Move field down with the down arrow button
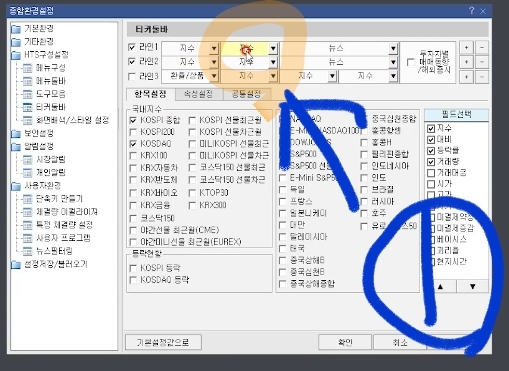 click(x=473, y=286)
